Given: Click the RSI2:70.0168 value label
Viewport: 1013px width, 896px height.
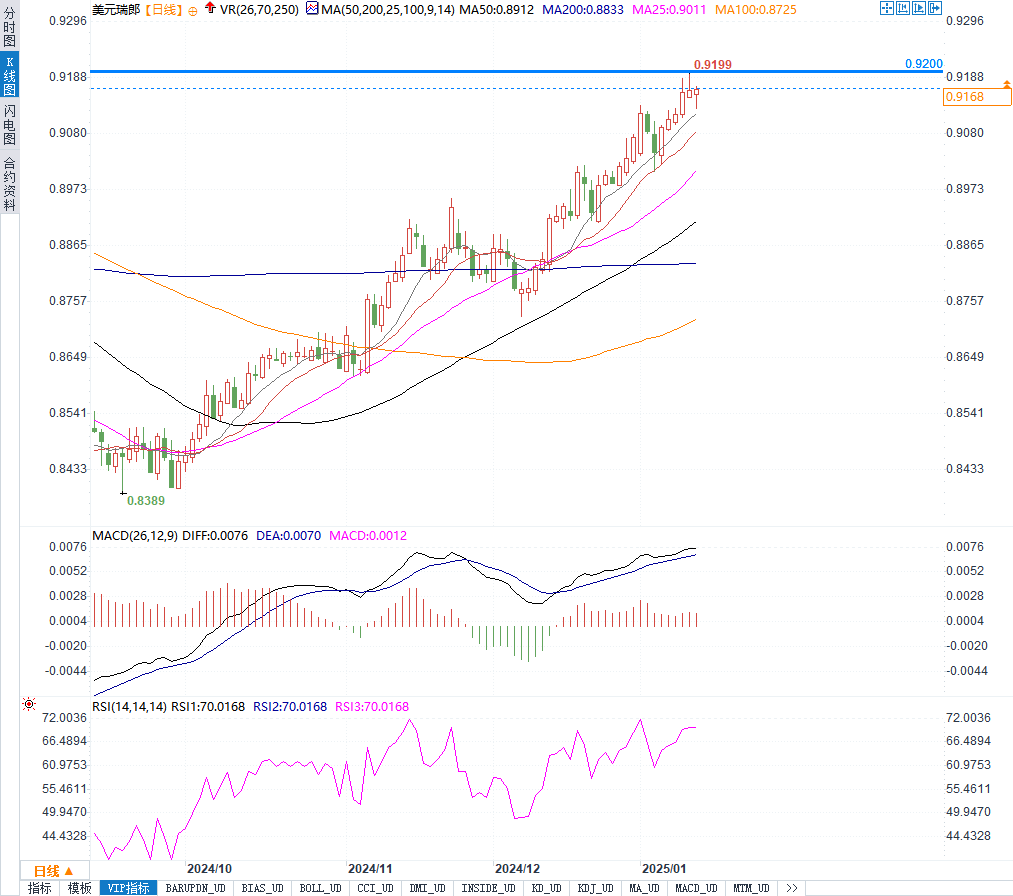Looking at the screenshot, I should pos(290,707).
